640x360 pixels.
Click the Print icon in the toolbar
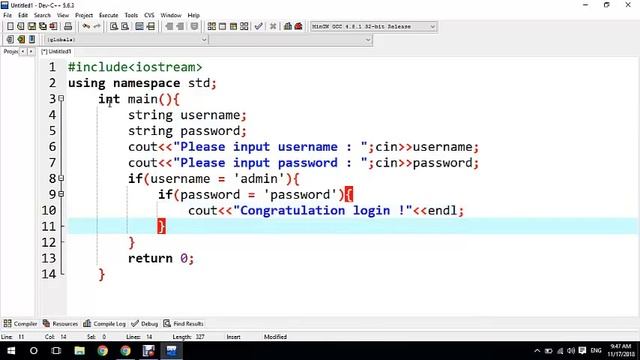click(68, 27)
